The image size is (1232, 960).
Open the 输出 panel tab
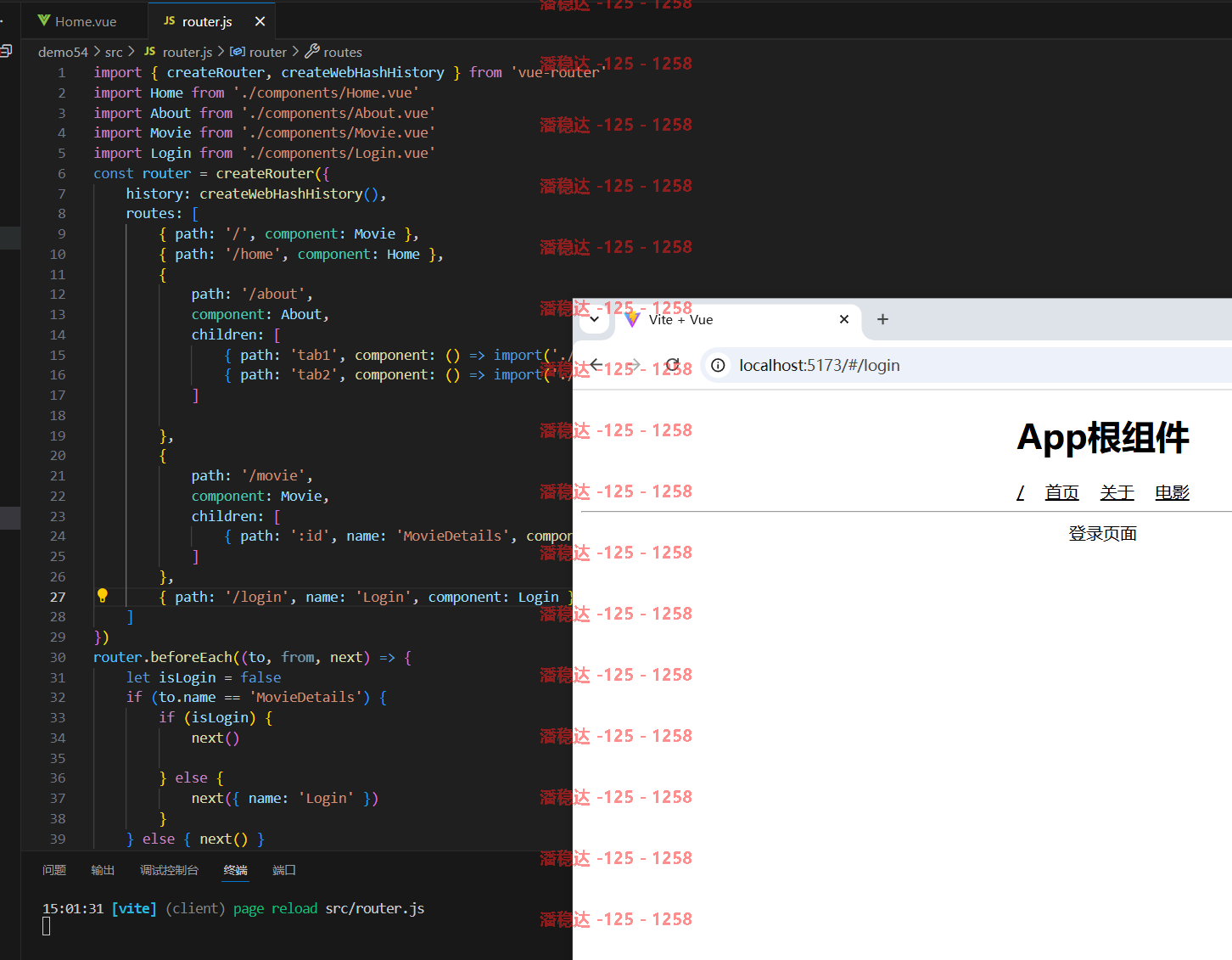pos(103,870)
